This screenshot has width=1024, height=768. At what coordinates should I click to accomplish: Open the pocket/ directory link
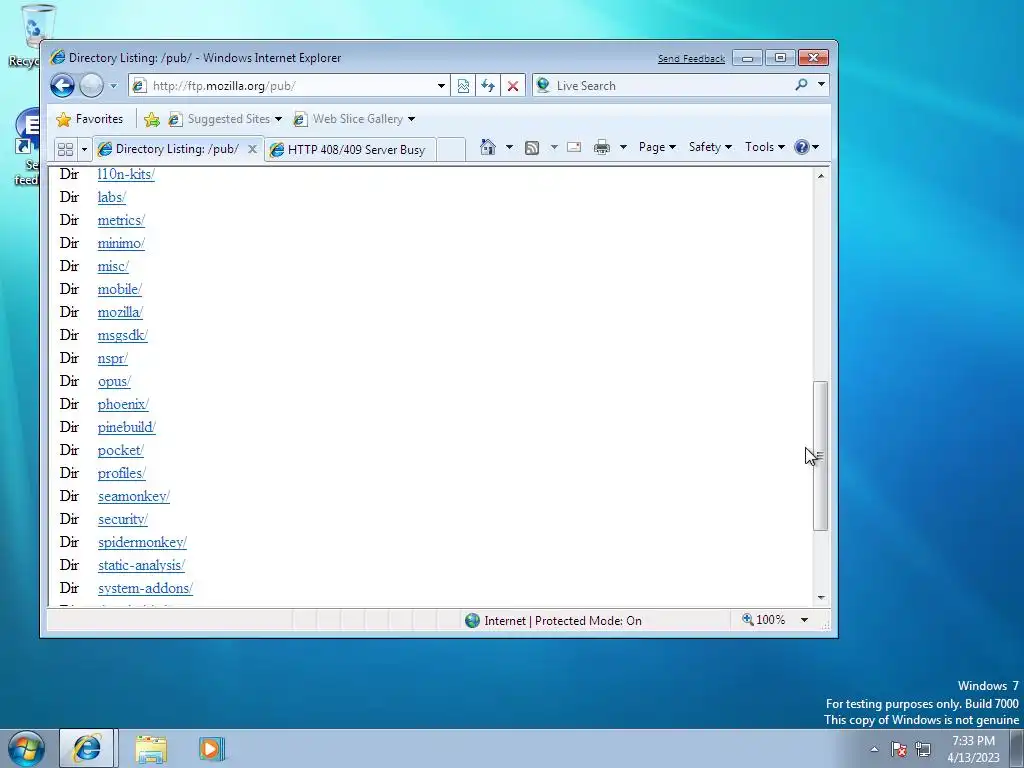(x=121, y=451)
